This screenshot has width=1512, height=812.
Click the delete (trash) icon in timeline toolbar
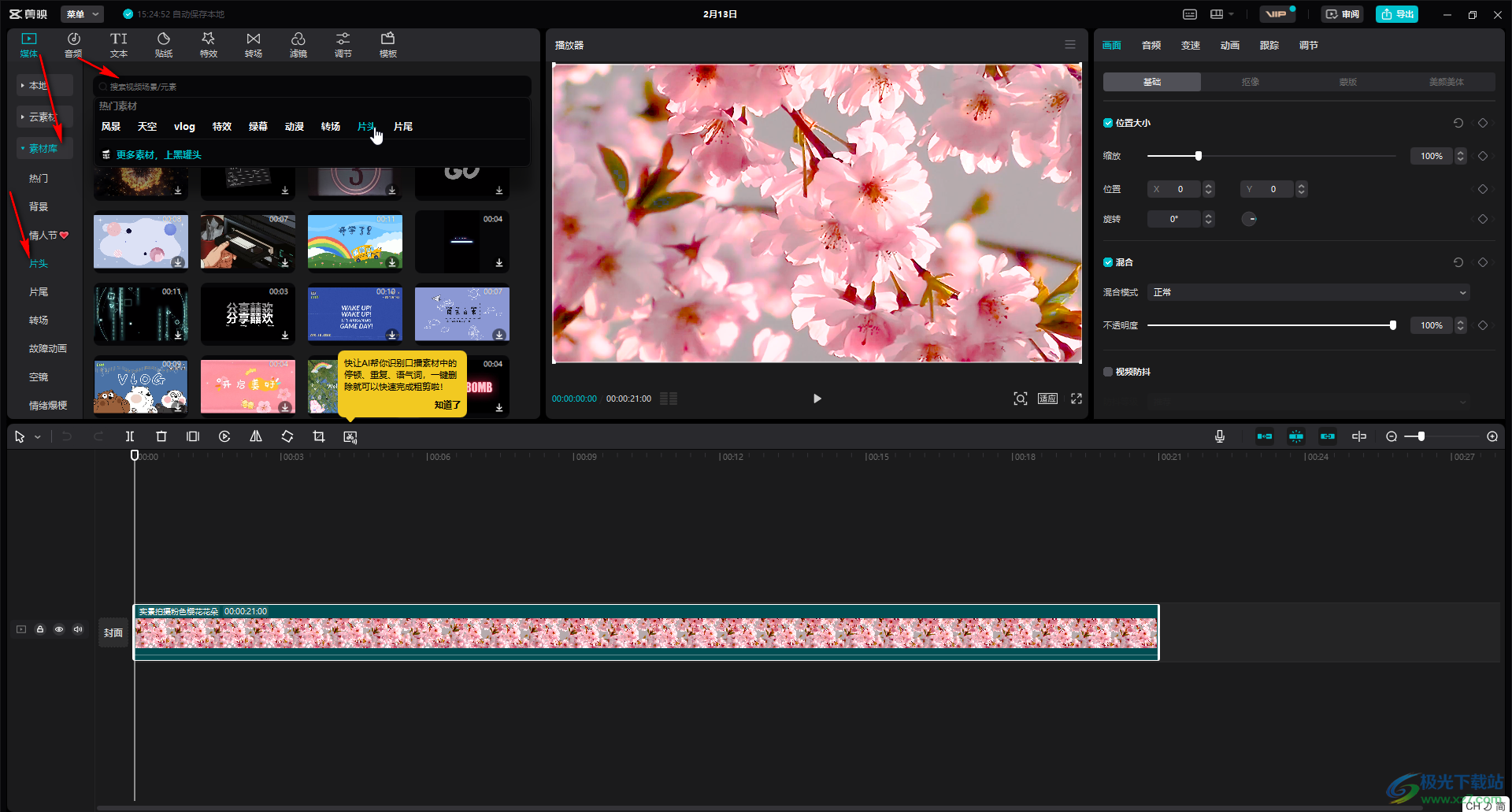pyautogui.click(x=161, y=436)
